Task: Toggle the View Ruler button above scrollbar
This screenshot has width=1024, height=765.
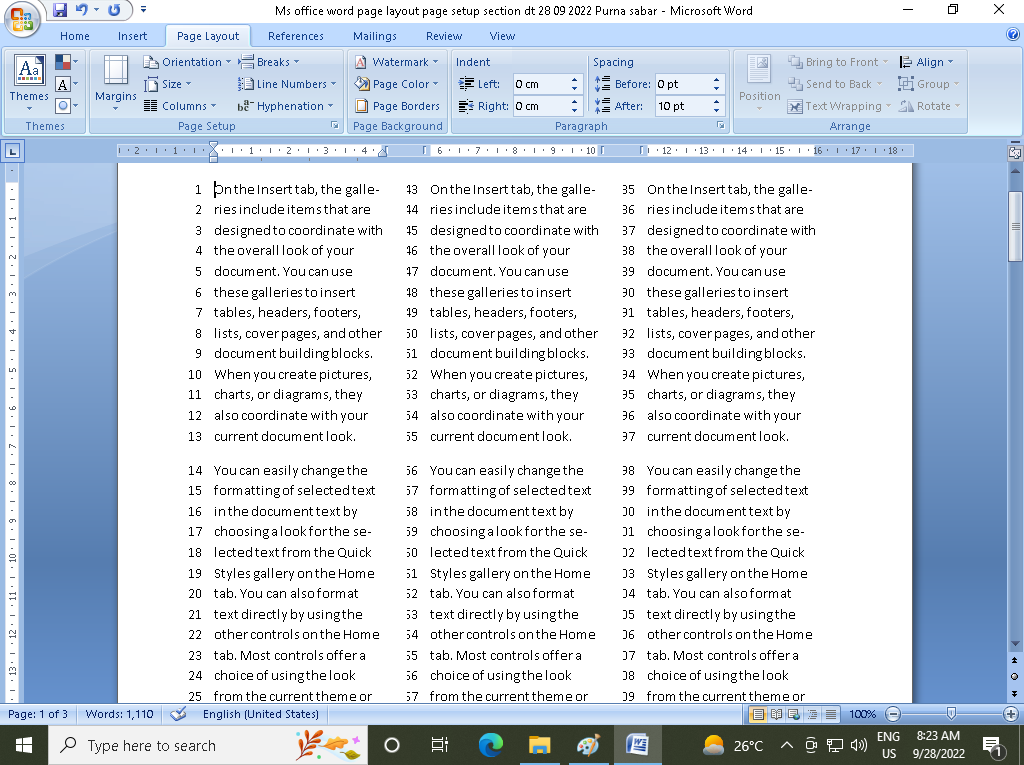Action: pyautogui.click(x=1015, y=153)
